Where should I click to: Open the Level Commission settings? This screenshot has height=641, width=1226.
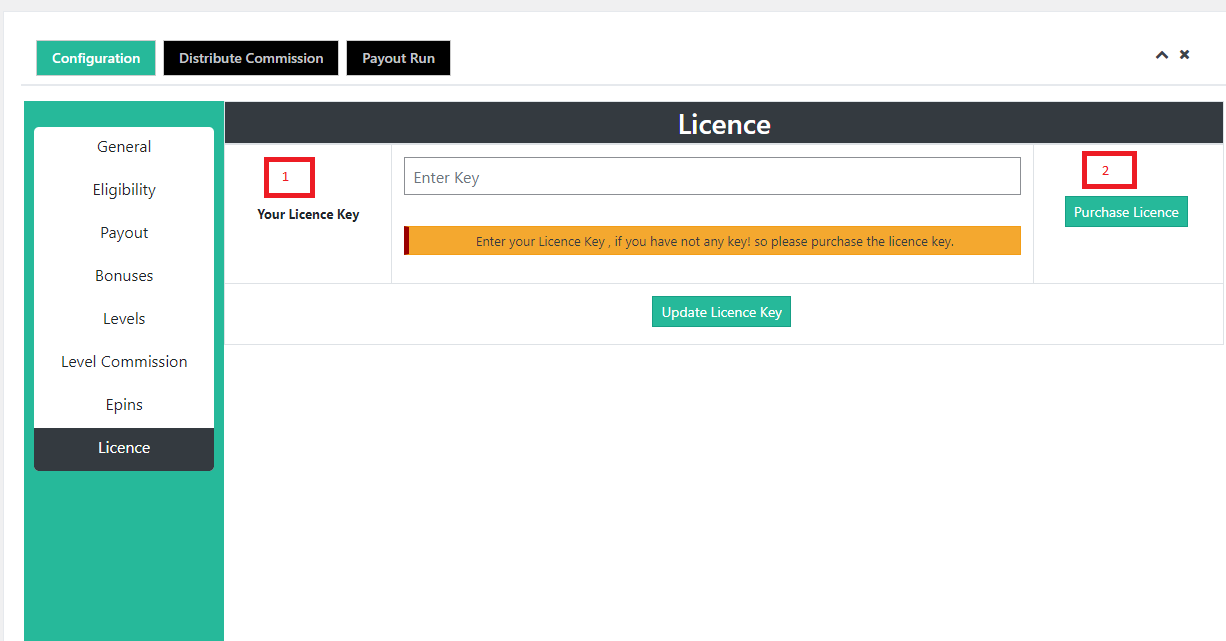pos(124,362)
